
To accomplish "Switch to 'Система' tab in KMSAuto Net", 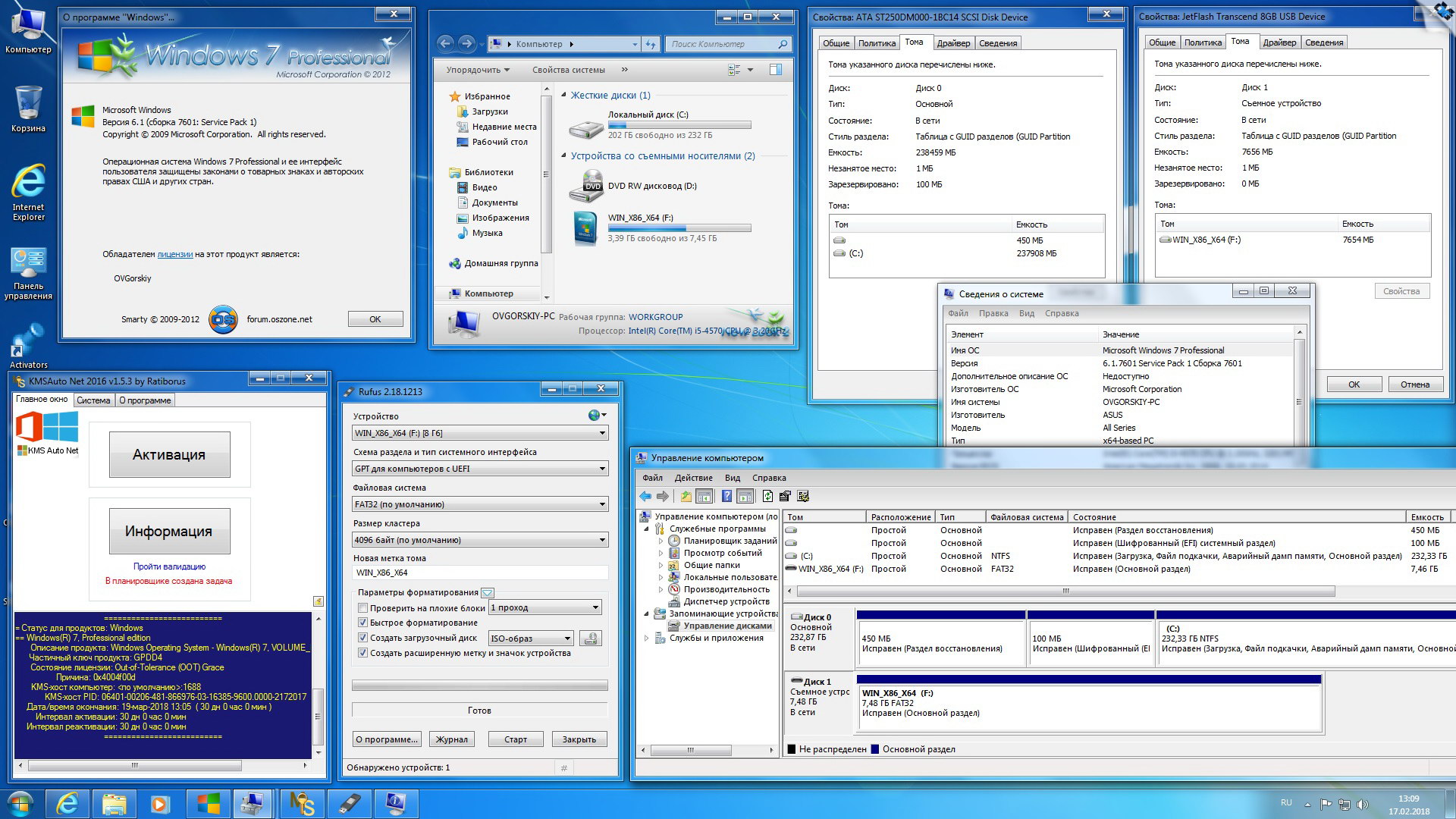I will coord(93,400).
